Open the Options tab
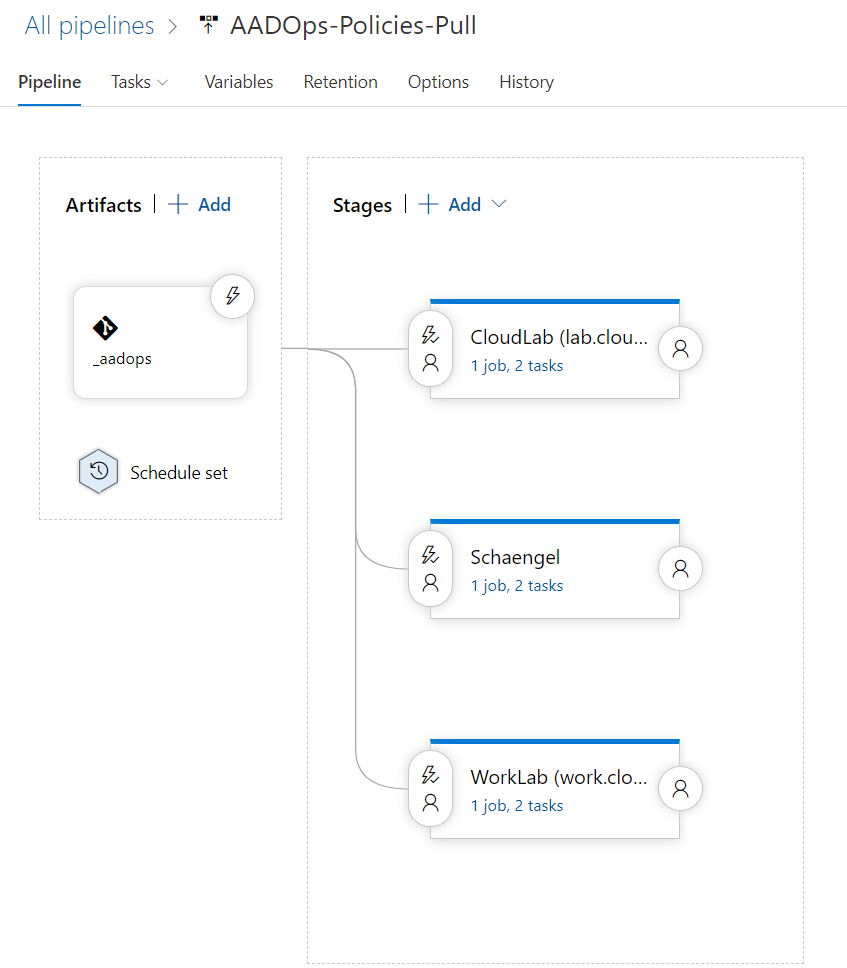 point(438,82)
